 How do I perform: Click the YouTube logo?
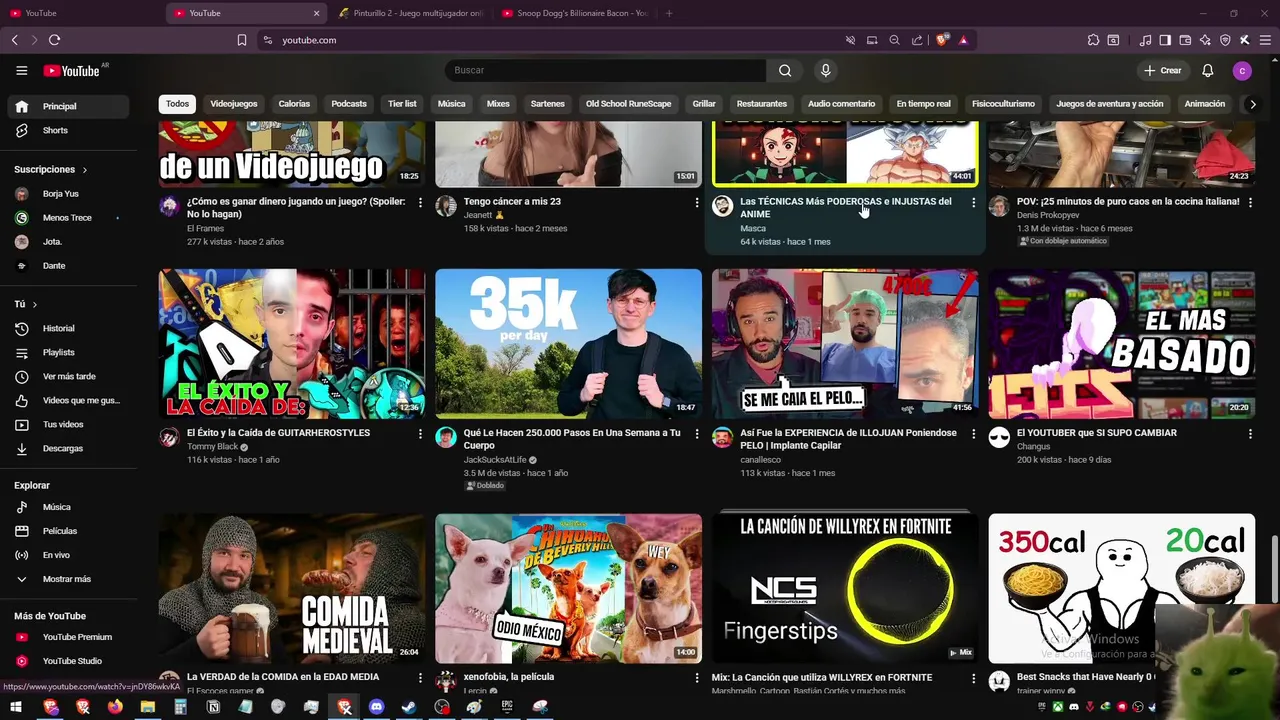(71, 71)
